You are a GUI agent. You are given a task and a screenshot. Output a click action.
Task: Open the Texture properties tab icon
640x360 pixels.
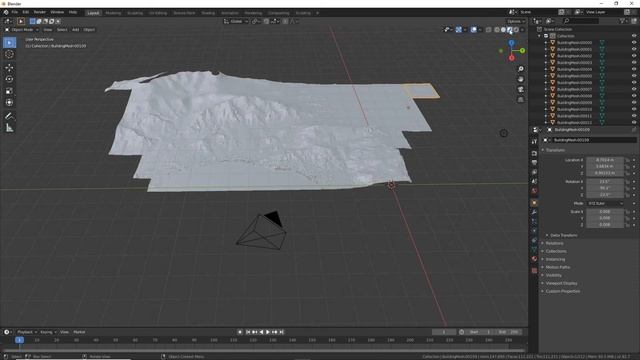click(534, 270)
